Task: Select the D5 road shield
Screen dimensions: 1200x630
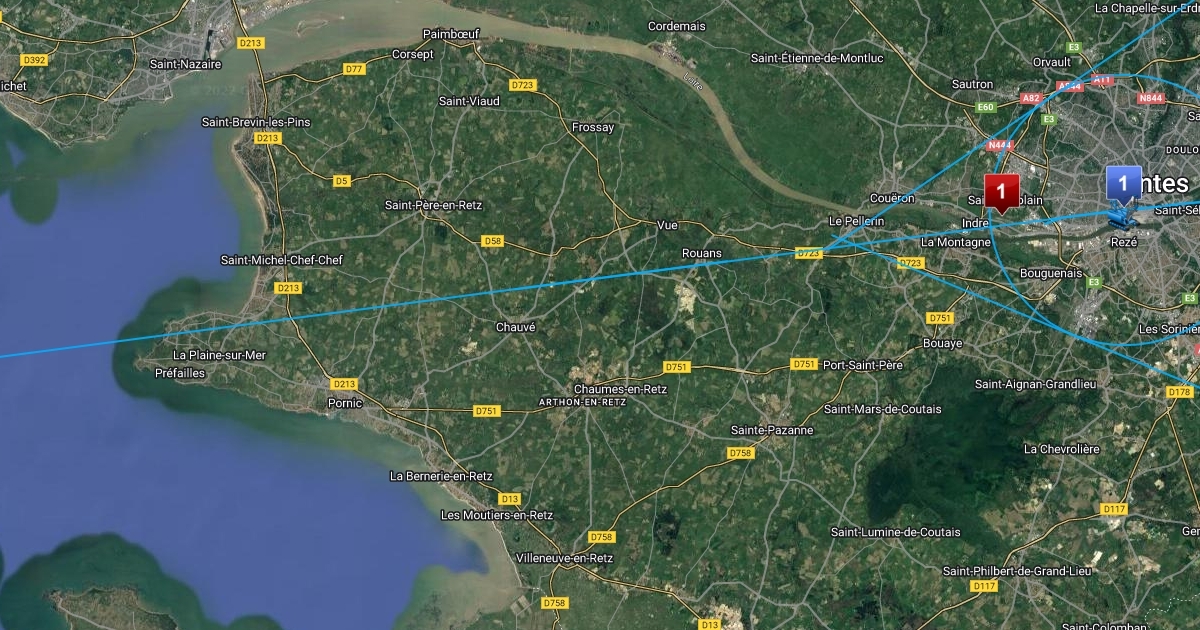Action: [342, 181]
